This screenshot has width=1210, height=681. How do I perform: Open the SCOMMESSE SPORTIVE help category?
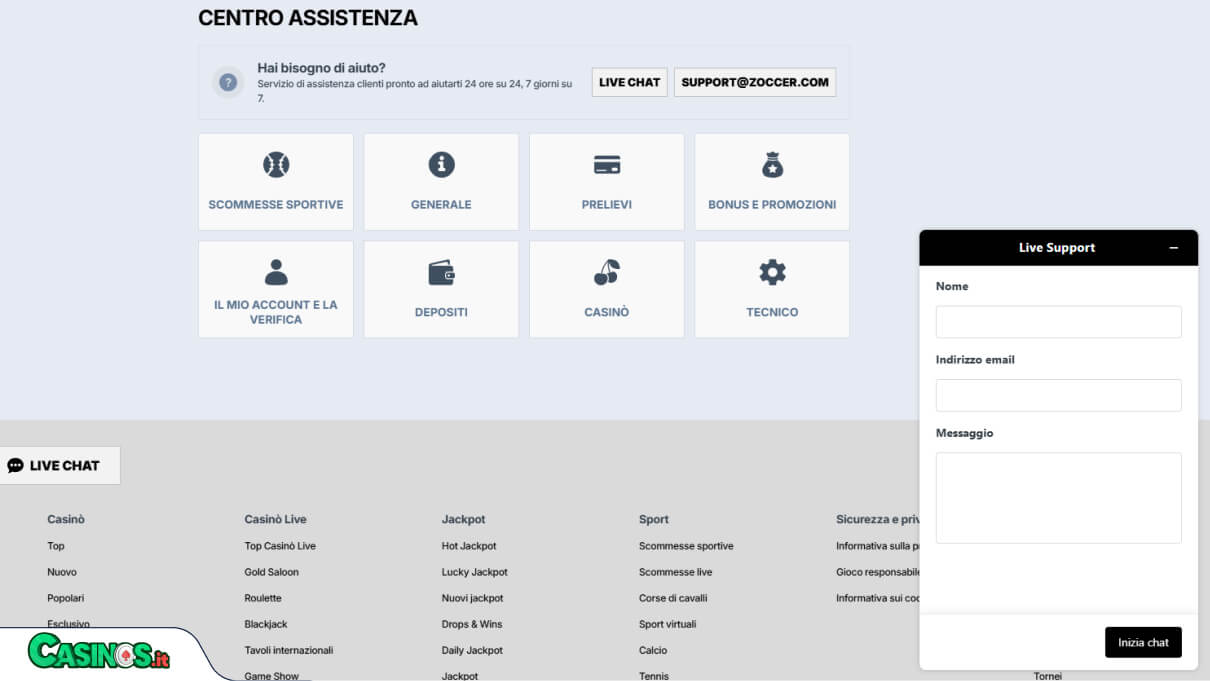276,181
